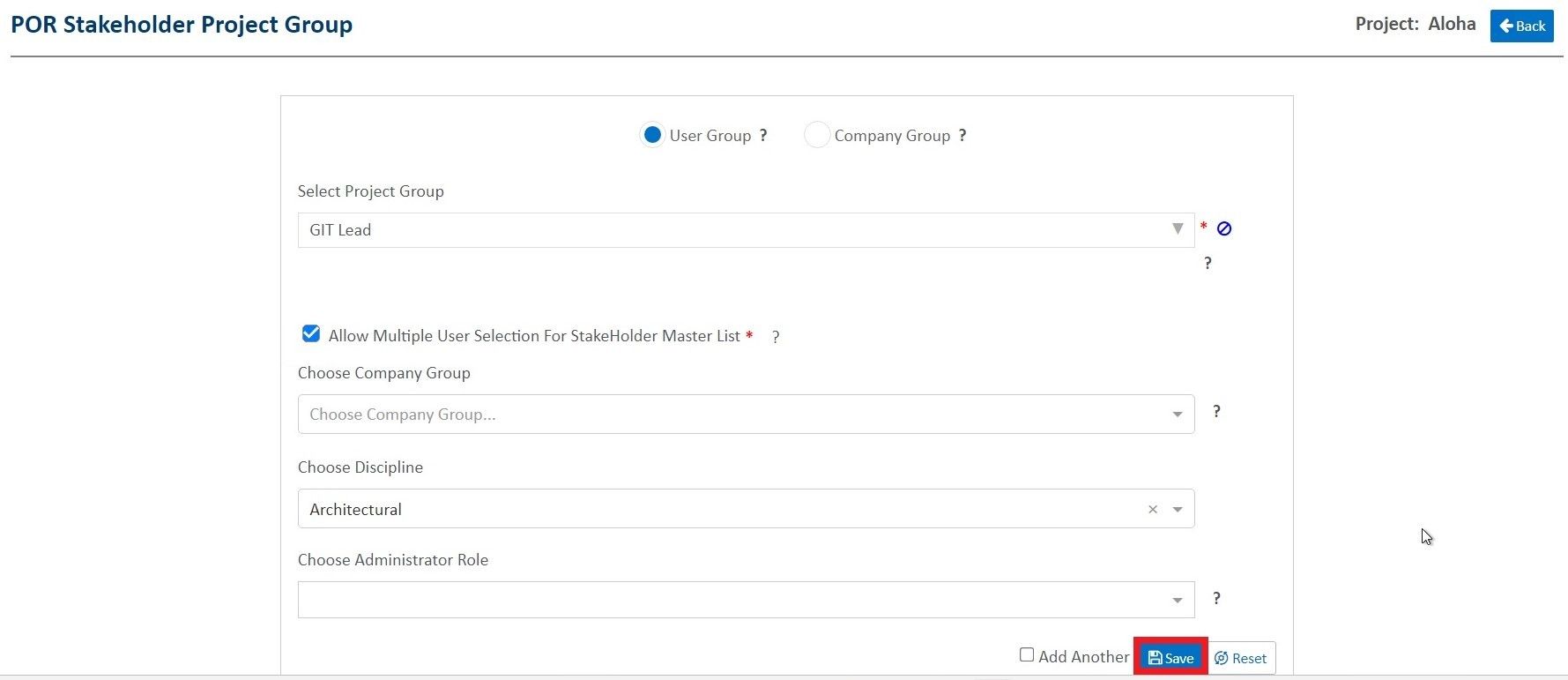The width and height of the screenshot is (1568, 680).
Task: Clear the Architectural discipline selection
Action: click(1152, 510)
